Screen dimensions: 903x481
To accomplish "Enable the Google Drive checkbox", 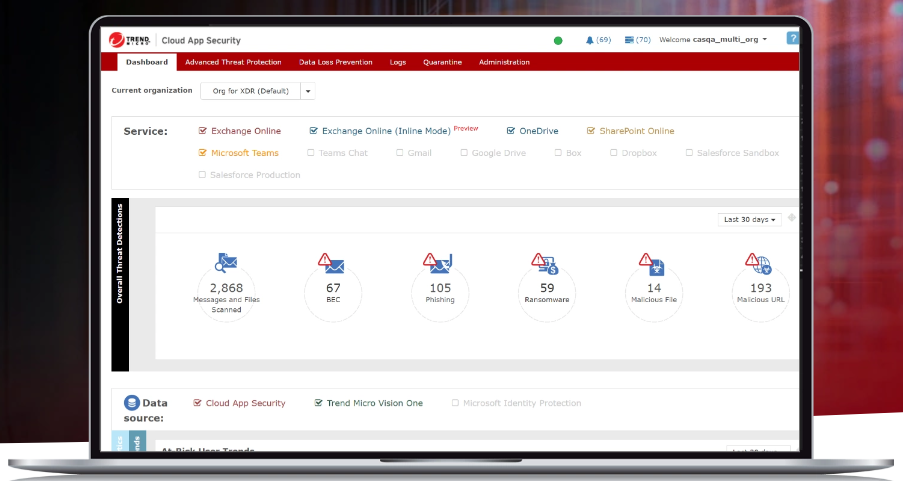I will tap(464, 153).
